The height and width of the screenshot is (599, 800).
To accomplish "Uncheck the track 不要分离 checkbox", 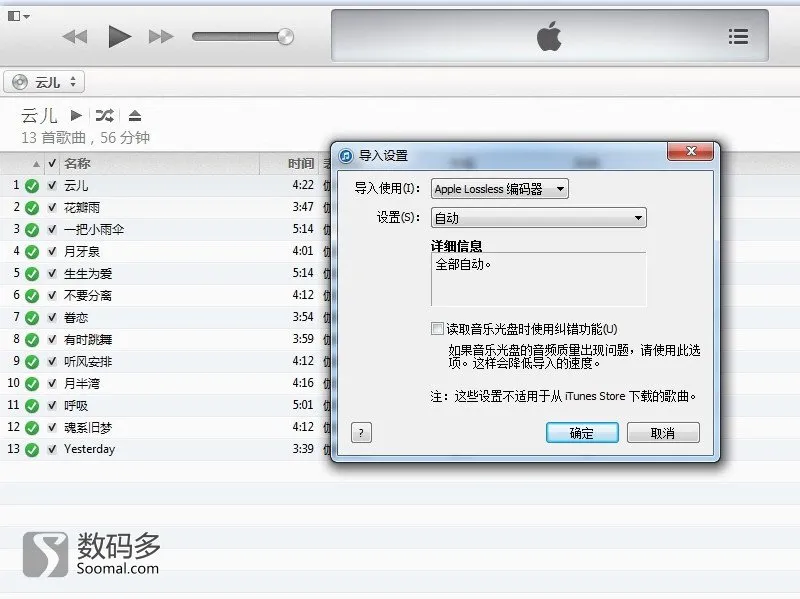I will [x=52, y=295].
